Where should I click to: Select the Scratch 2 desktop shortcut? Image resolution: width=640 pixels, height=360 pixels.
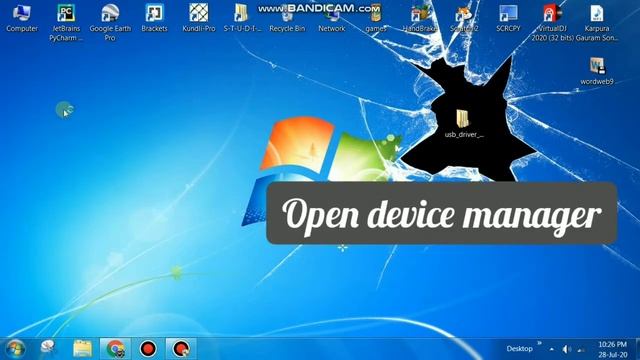coord(464,18)
